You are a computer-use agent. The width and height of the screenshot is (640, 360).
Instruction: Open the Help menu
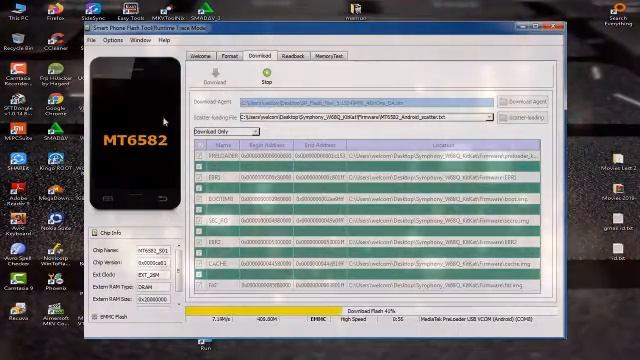[x=164, y=40]
